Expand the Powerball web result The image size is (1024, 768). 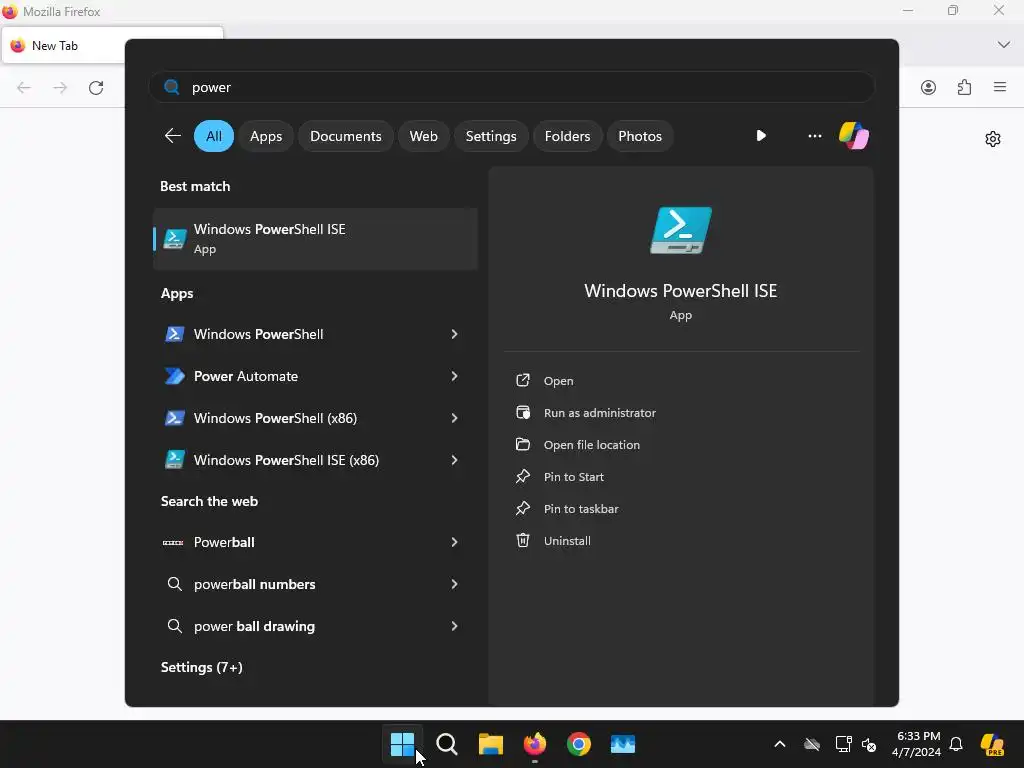[x=455, y=542]
